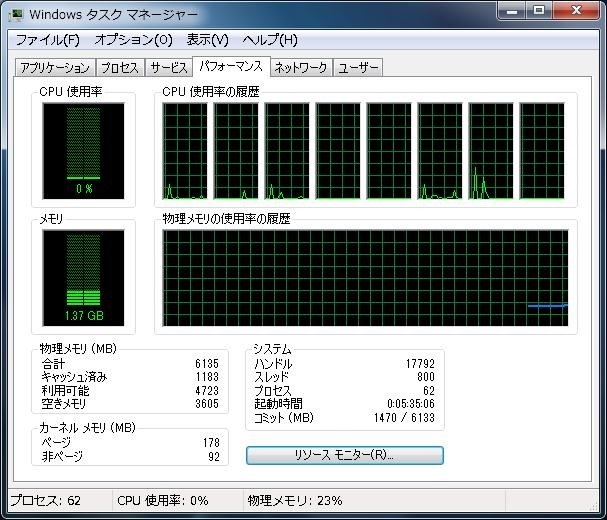Open the オプション(O) menu
Viewport: 607px width, 520px height.
click(134, 40)
